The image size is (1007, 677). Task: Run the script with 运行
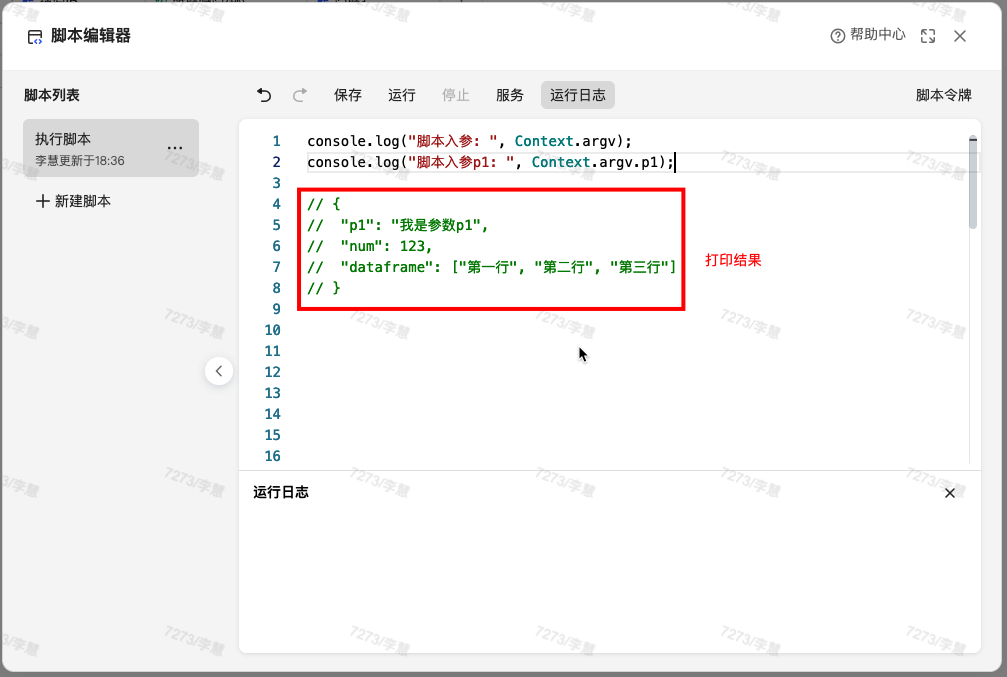402,95
